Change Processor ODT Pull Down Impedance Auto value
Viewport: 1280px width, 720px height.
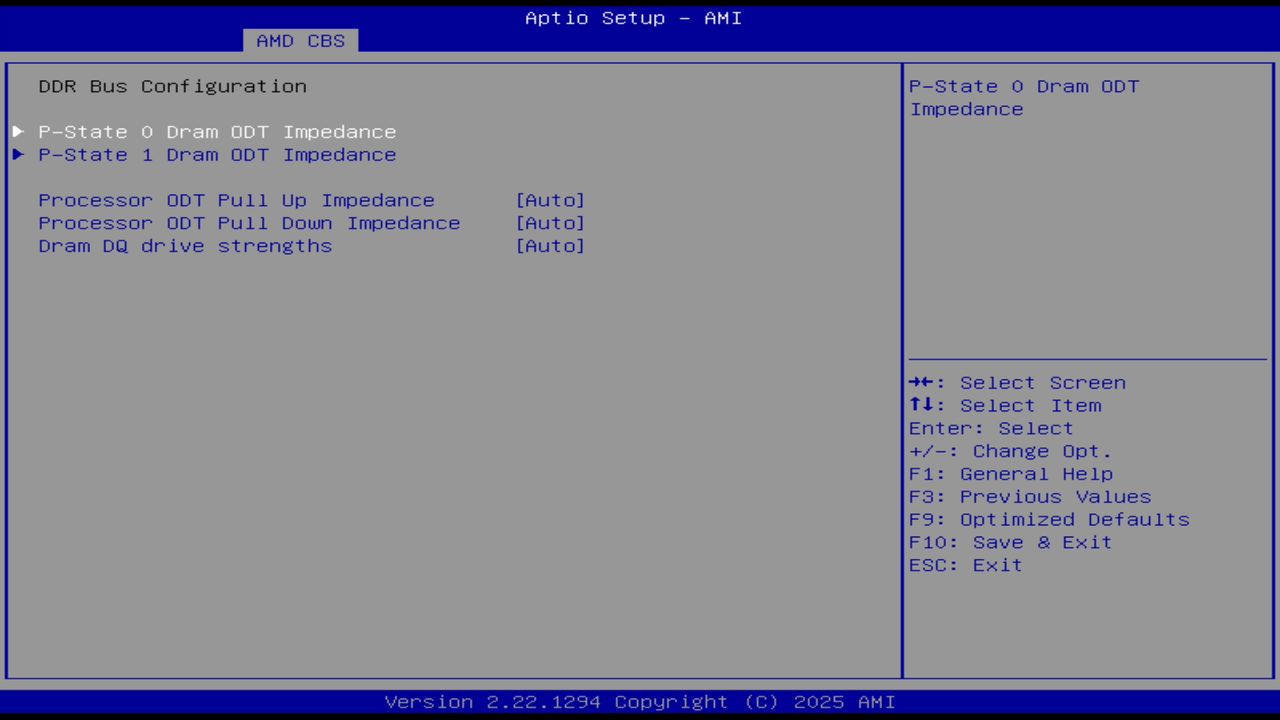coord(550,223)
